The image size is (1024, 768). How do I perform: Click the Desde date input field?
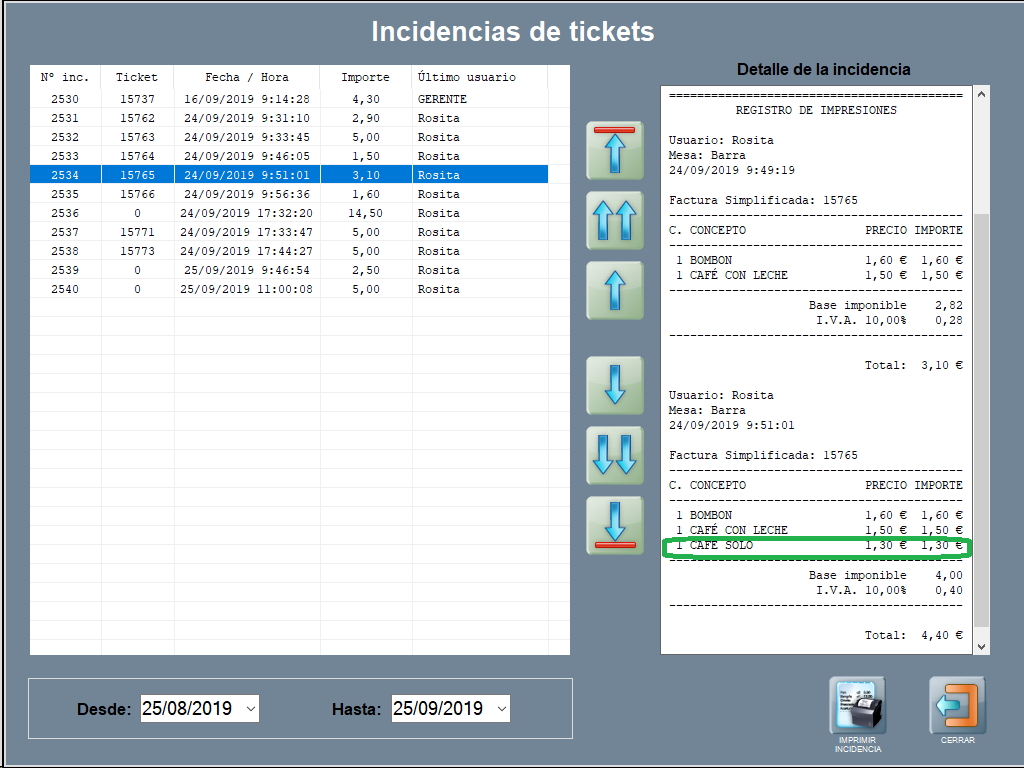(x=190, y=709)
